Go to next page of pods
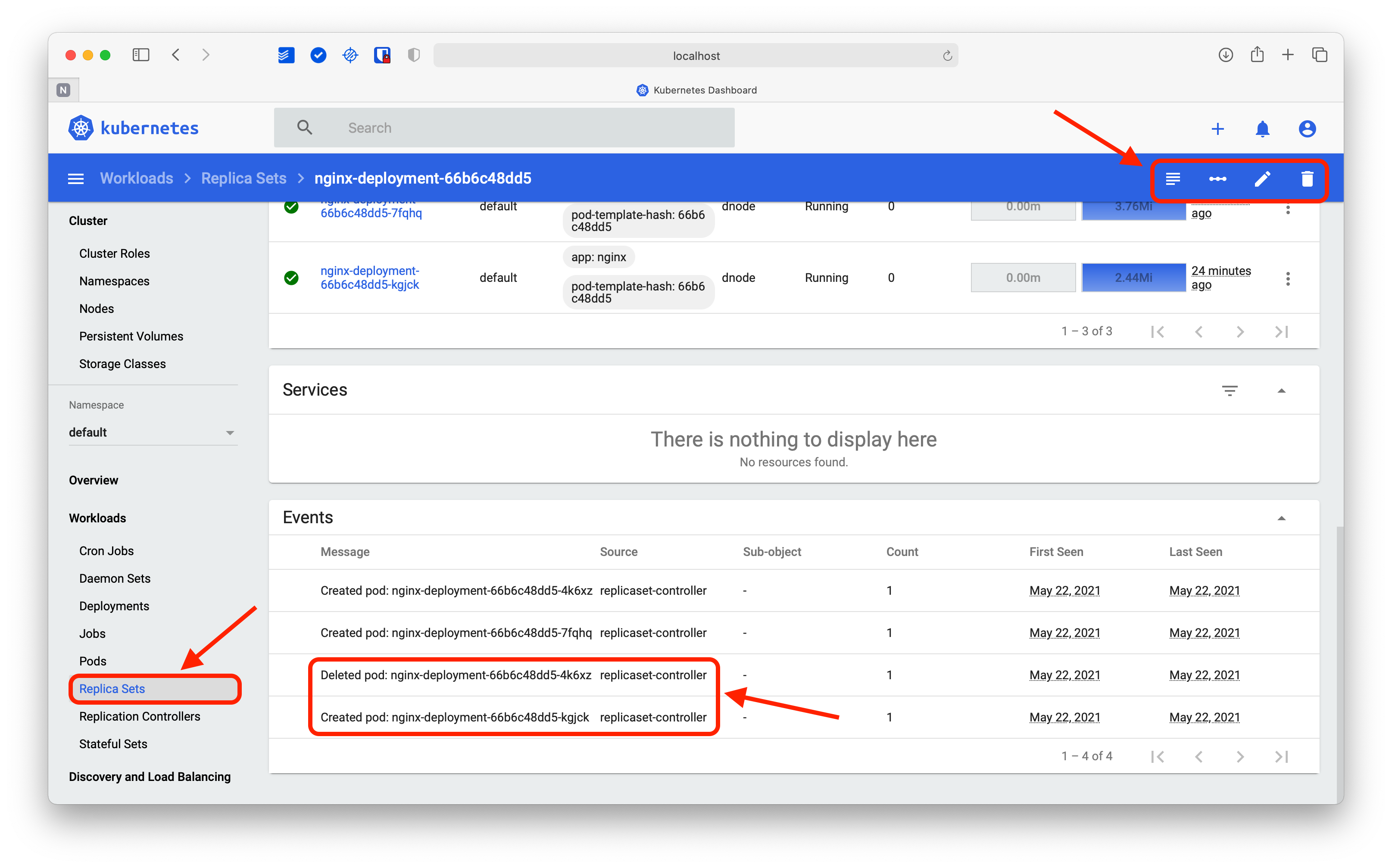 pyautogui.click(x=1240, y=332)
